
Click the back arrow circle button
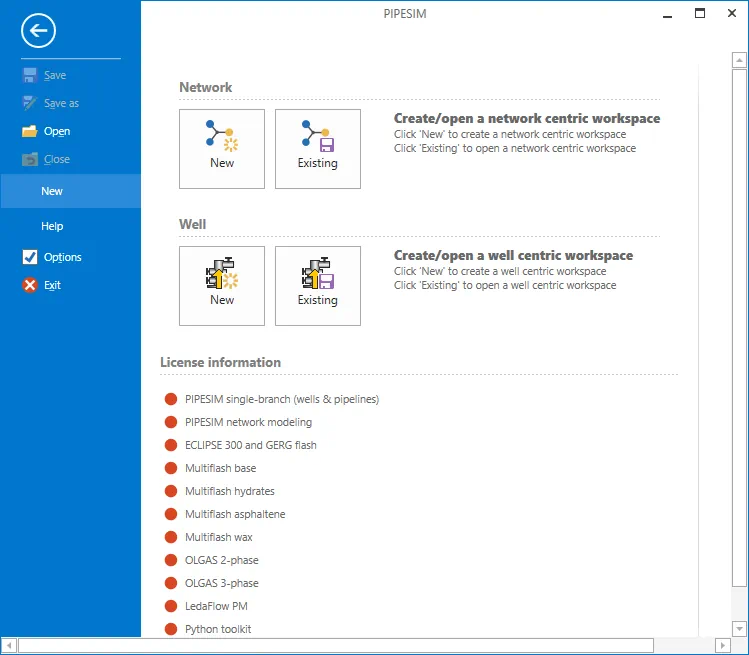(x=38, y=31)
